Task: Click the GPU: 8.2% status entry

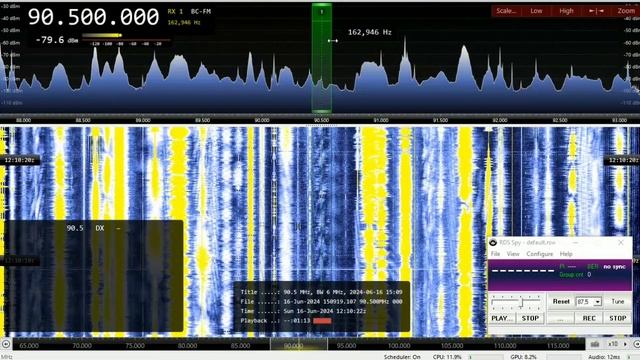Action: point(524,357)
